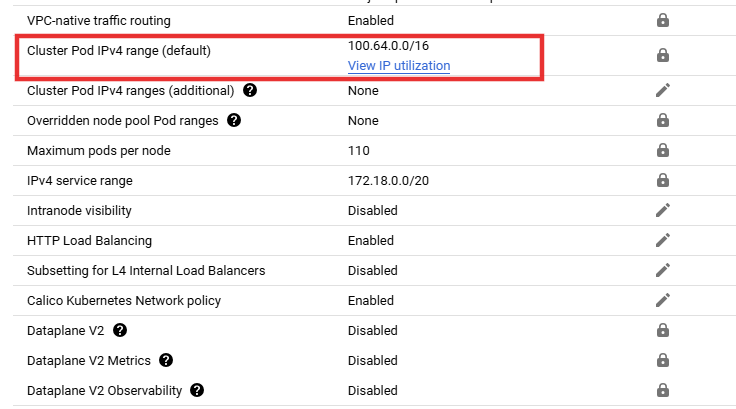This screenshot has height=409, width=736.
Task: Click lock icon for Maximum pods per node
Action: click(662, 150)
